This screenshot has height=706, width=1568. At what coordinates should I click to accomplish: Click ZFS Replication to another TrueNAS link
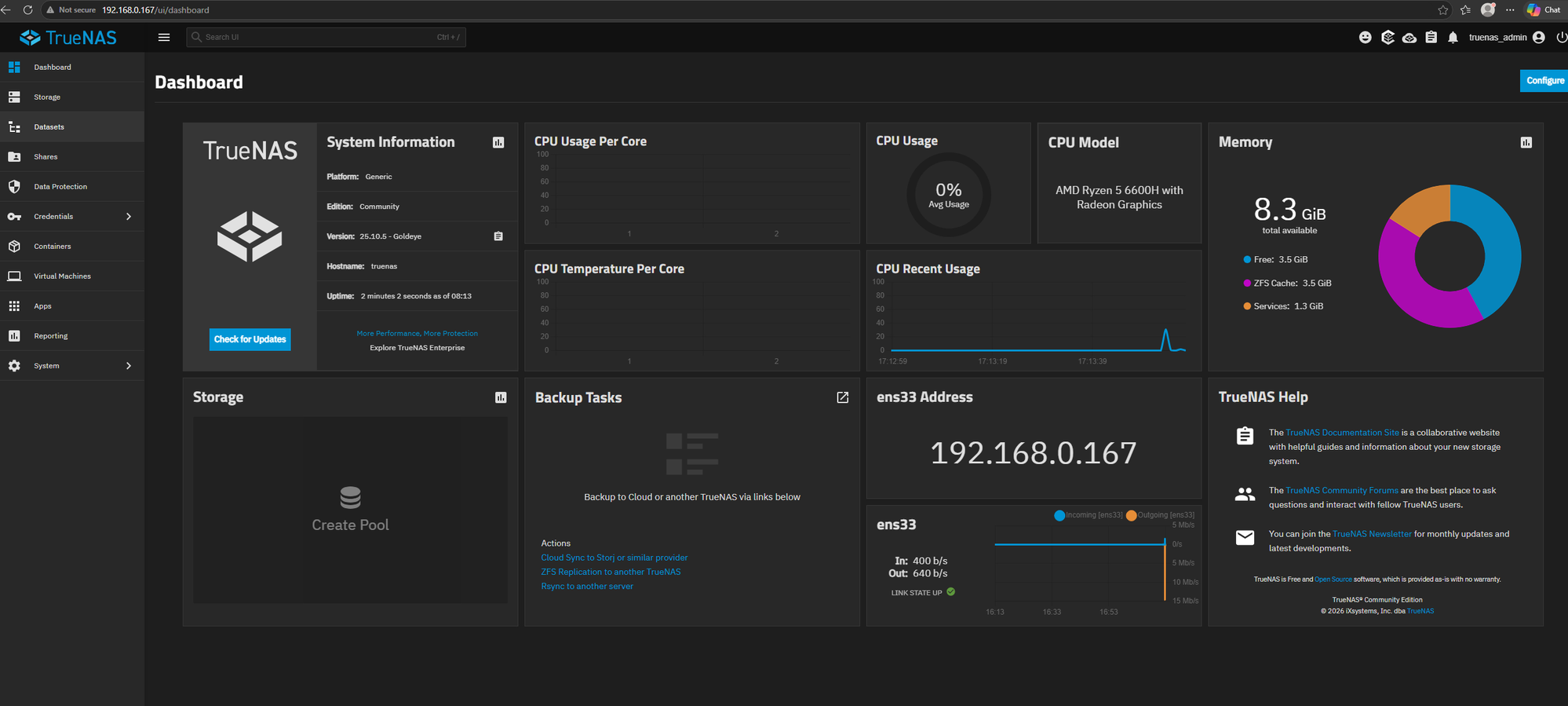pyautogui.click(x=611, y=572)
